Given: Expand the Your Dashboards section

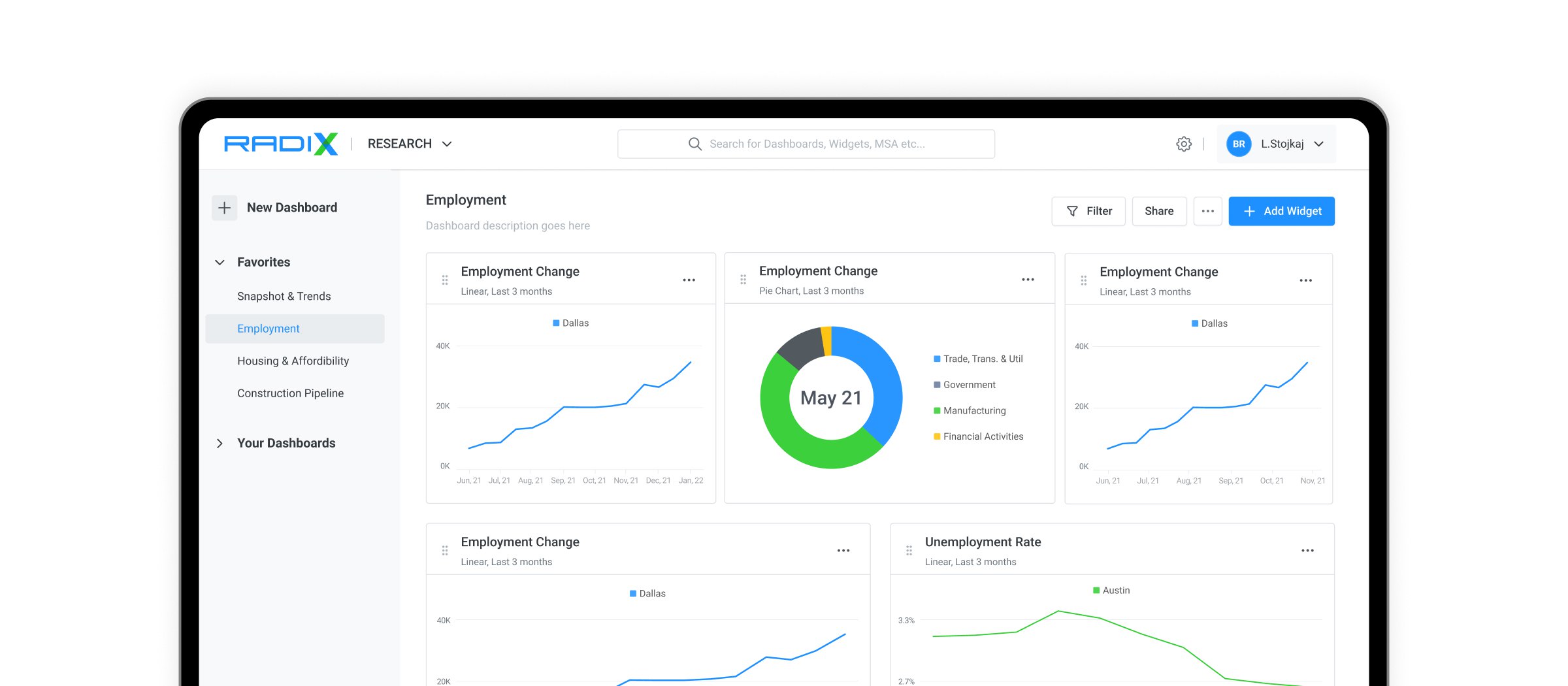Looking at the screenshot, I should tap(220, 443).
